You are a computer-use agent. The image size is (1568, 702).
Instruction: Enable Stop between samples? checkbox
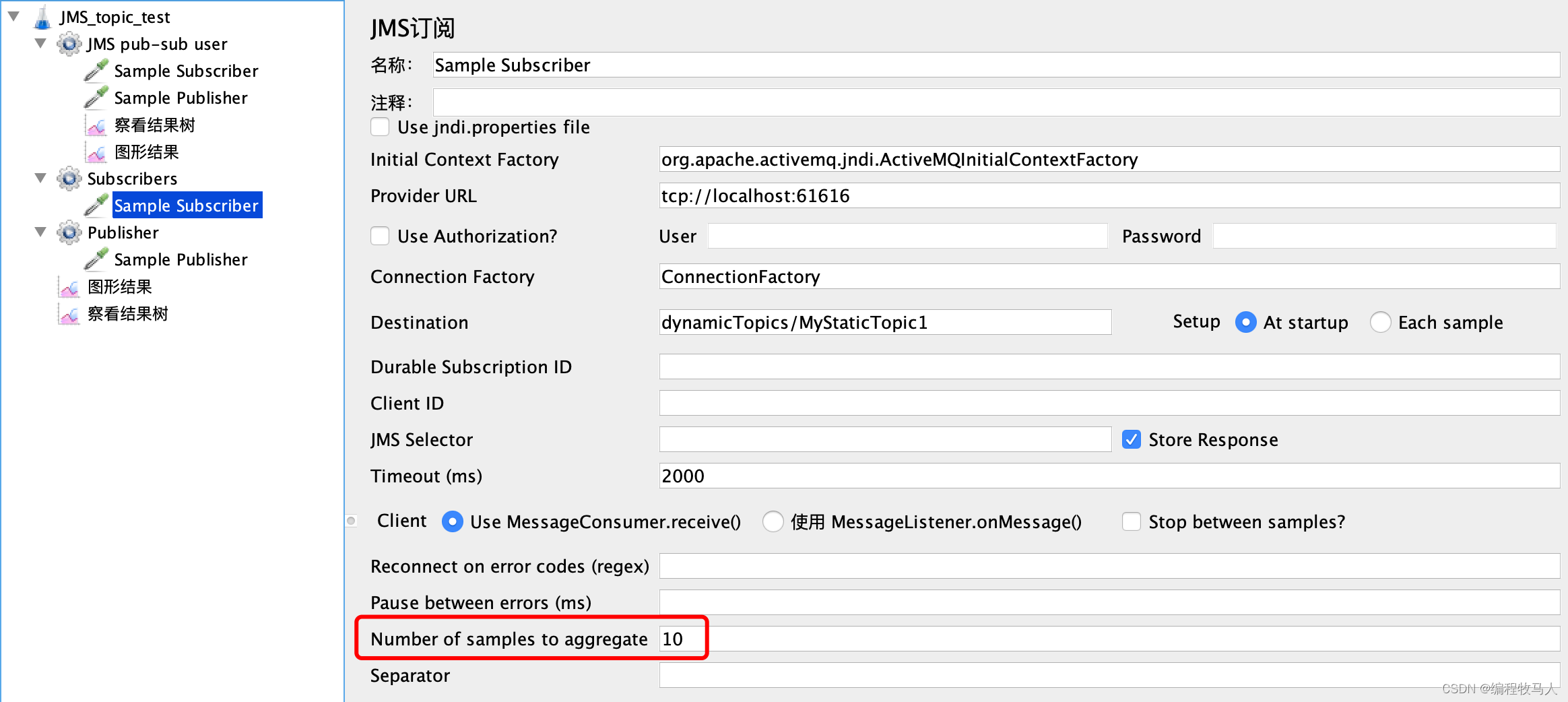pyautogui.click(x=1132, y=521)
